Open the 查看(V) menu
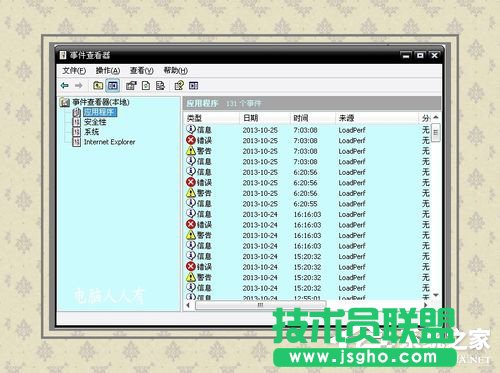The height and width of the screenshot is (373, 500). click(141, 71)
